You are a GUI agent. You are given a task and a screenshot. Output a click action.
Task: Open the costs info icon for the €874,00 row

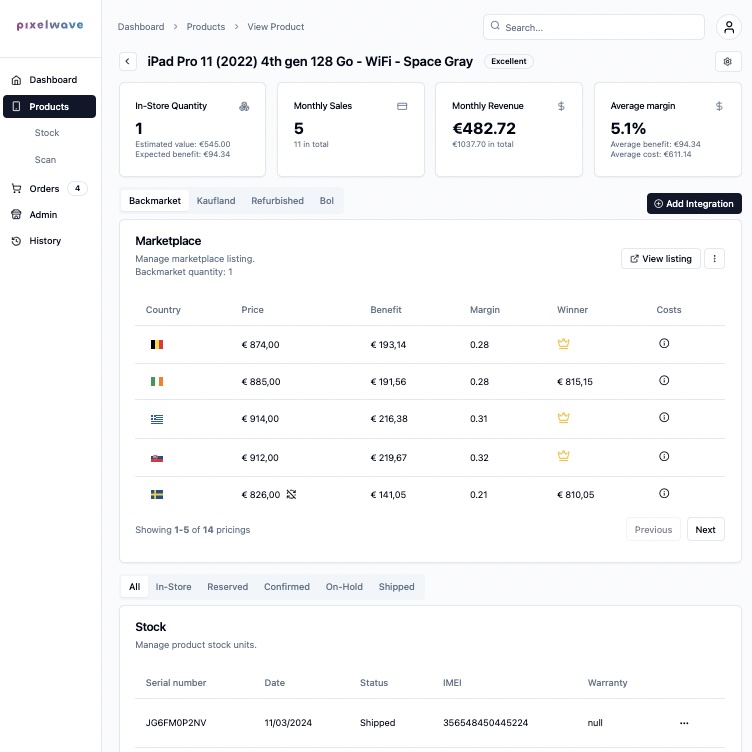pos(664,343)
